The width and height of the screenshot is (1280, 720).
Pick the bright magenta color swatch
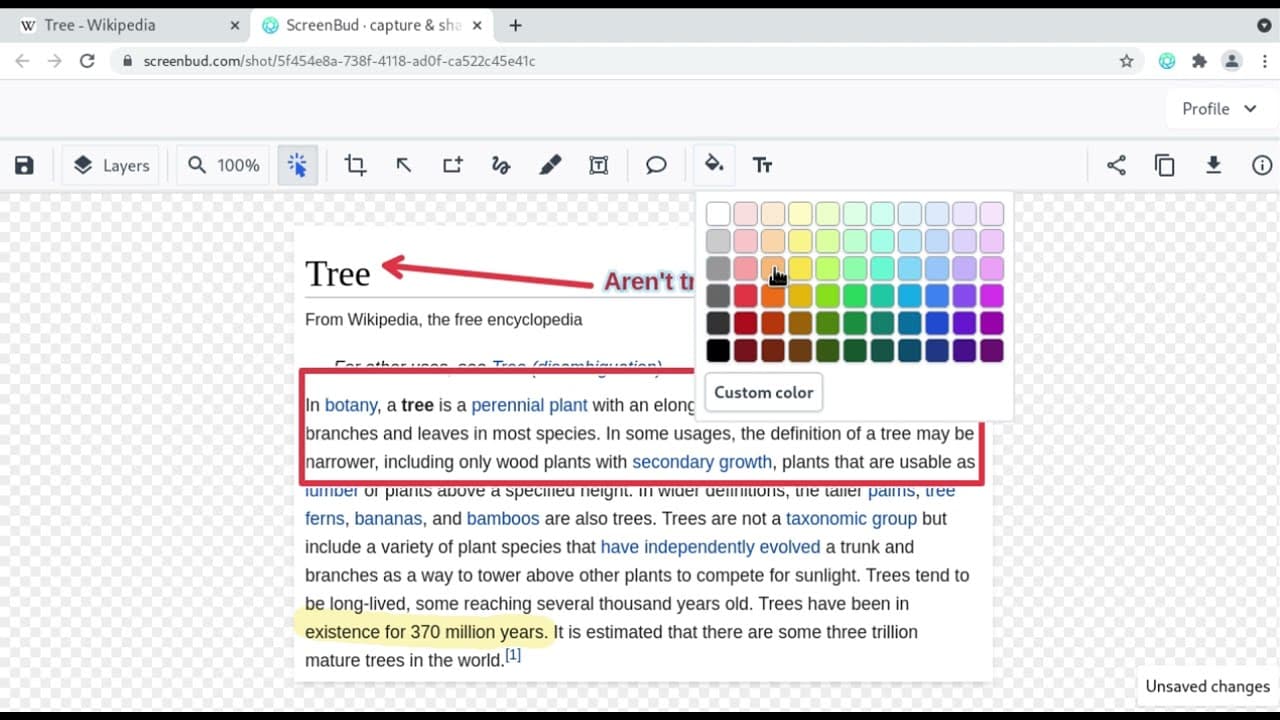click(991, 295)
